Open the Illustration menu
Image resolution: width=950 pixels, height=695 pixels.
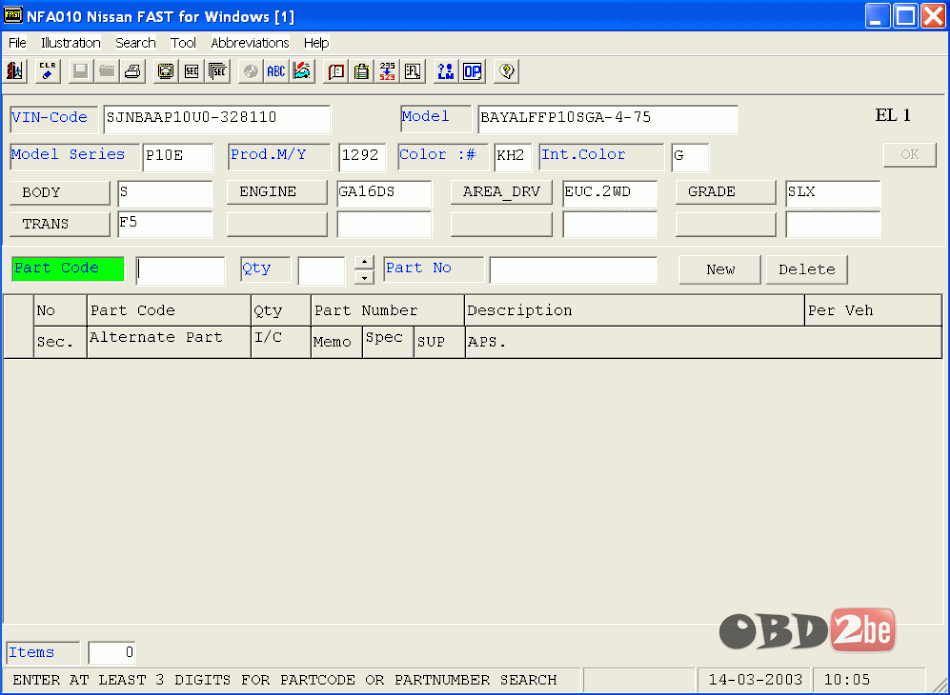(x=70, y=43)
